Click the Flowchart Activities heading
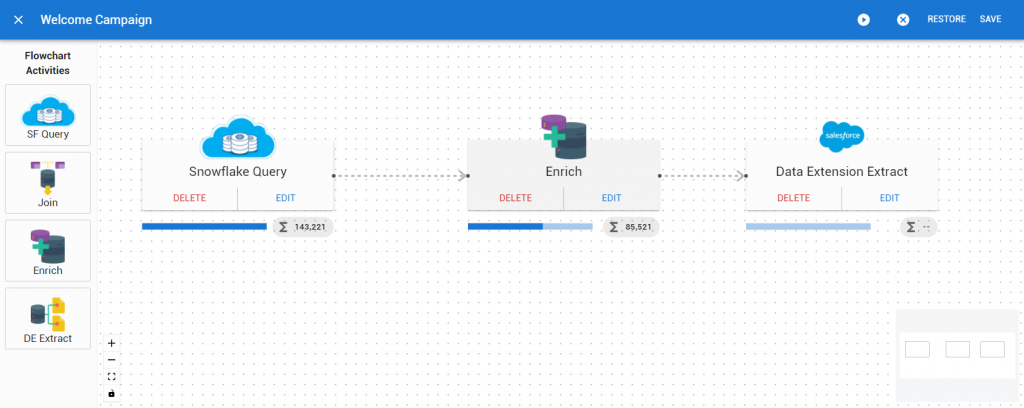This screenshot has height=408, width=1024. 48,63
